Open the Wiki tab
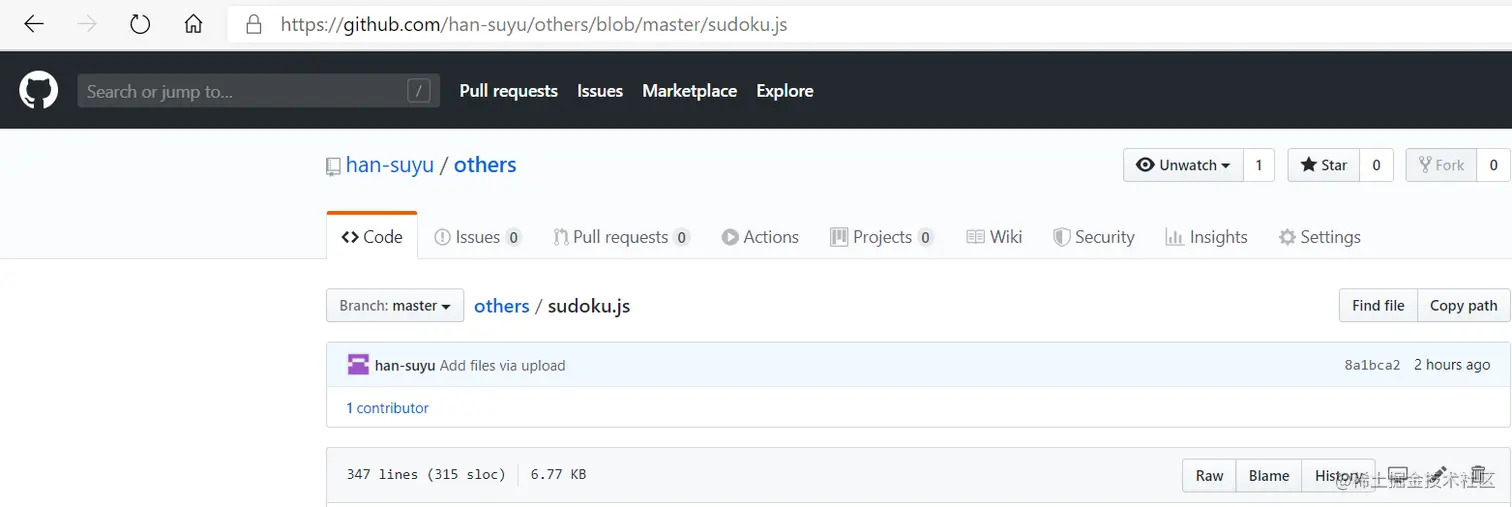This screenshot has width=1512, height=507. pyautogui.click(x=994, y=237)
